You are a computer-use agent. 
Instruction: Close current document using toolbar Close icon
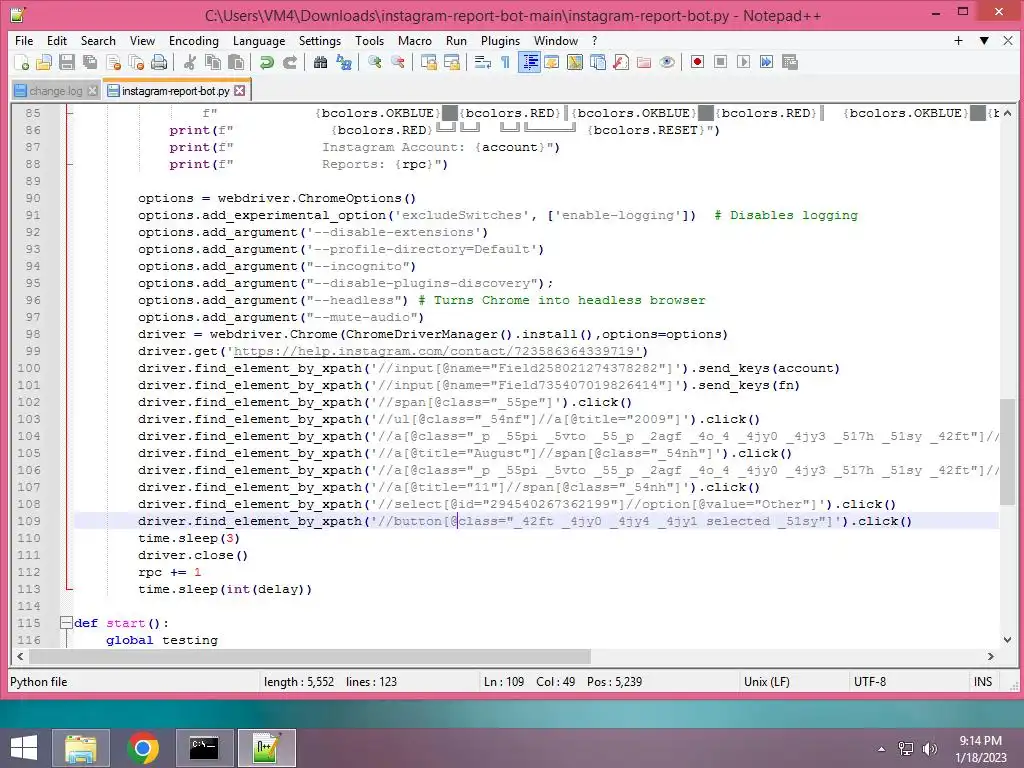(113, 62)
